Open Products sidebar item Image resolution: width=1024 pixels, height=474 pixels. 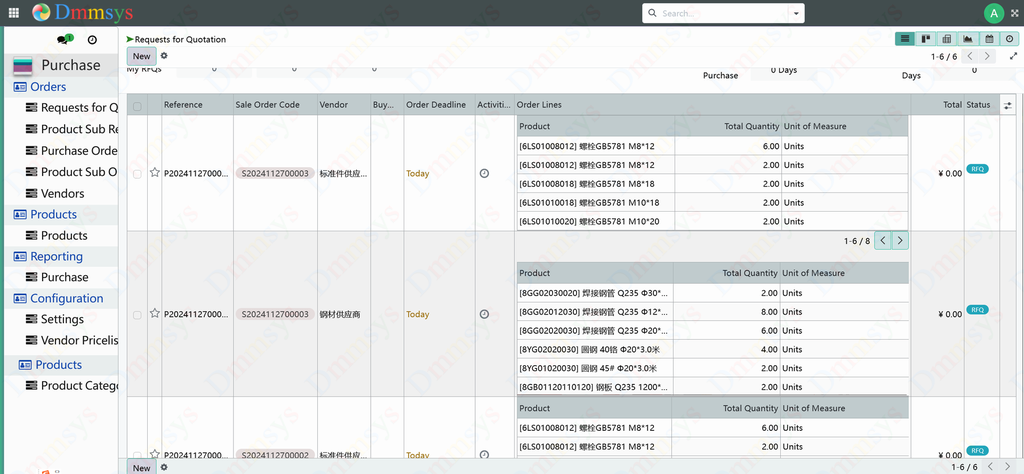click(x=56, y=236)
